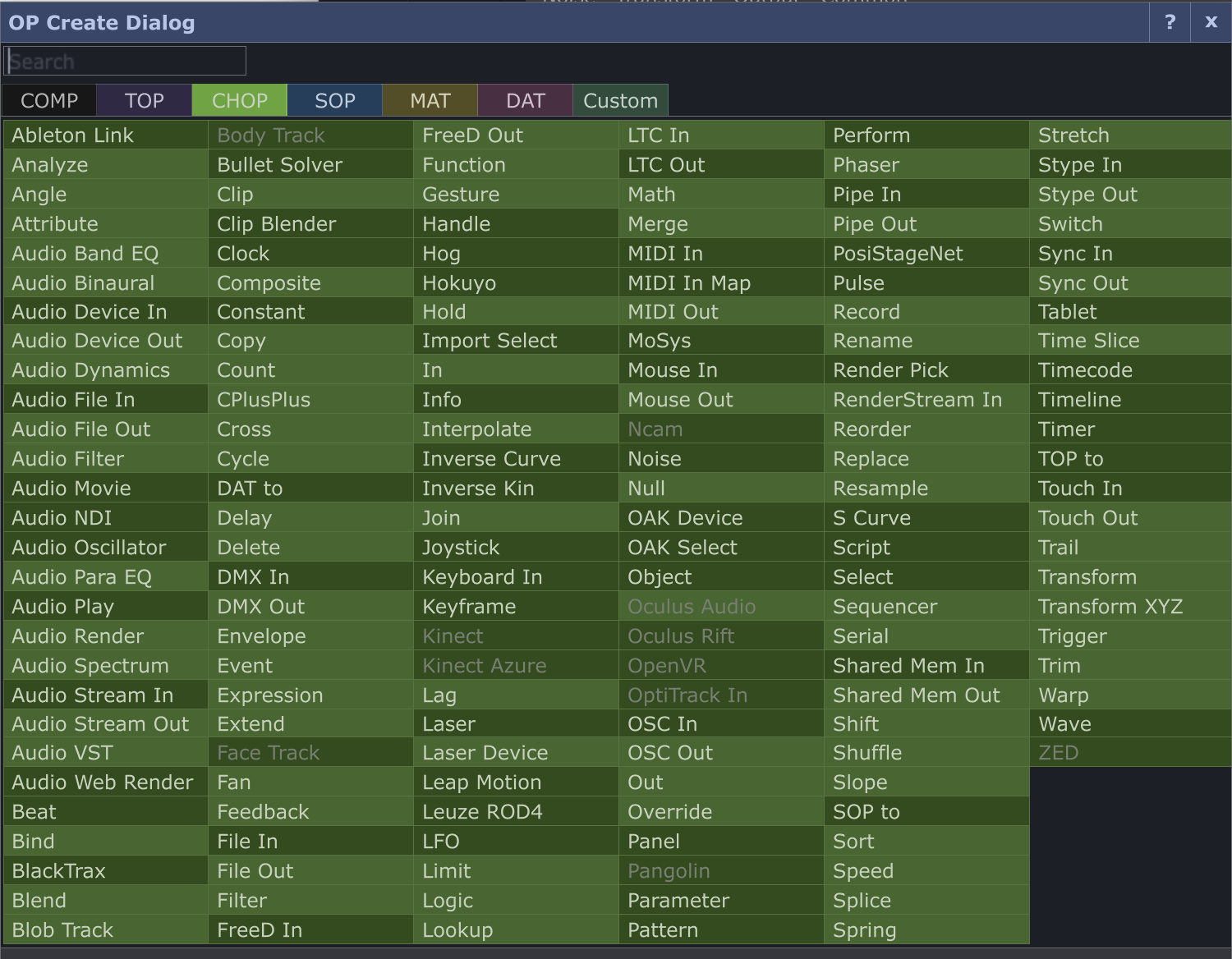Choose the Blob Track operator

click(105, 930)
